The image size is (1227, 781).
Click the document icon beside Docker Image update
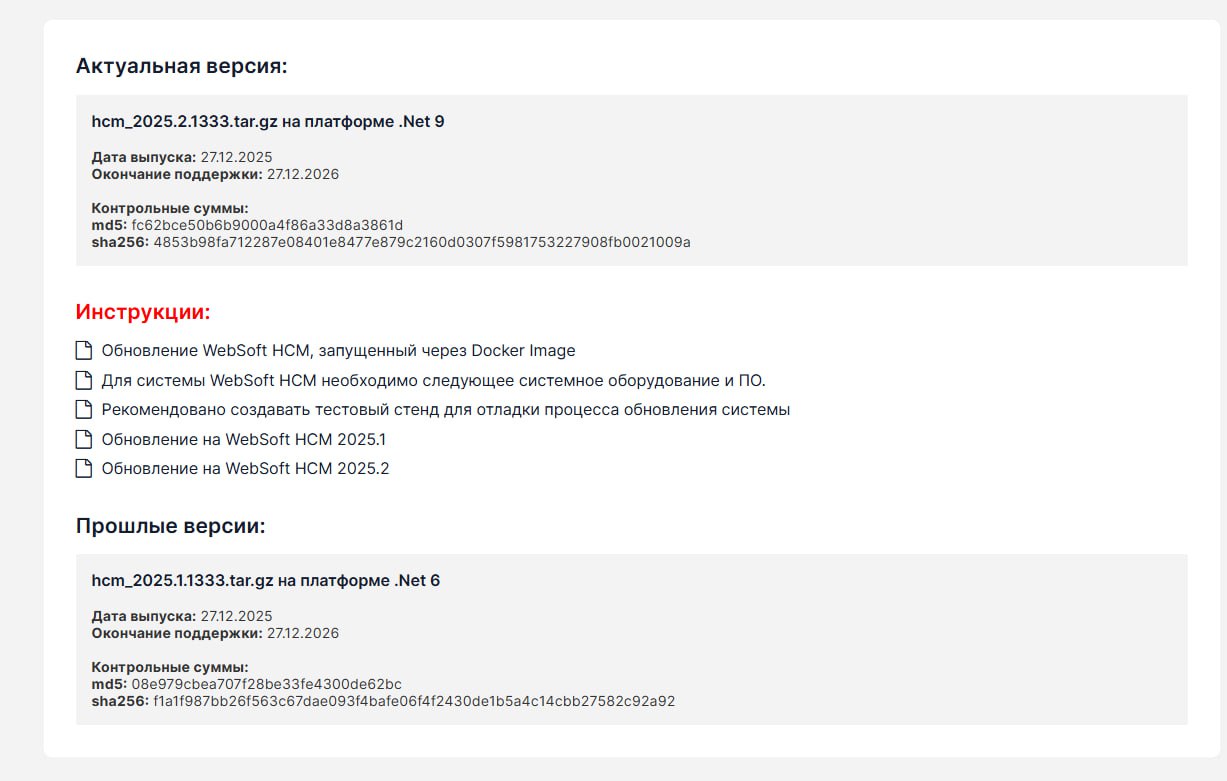(x=84, y=351)
